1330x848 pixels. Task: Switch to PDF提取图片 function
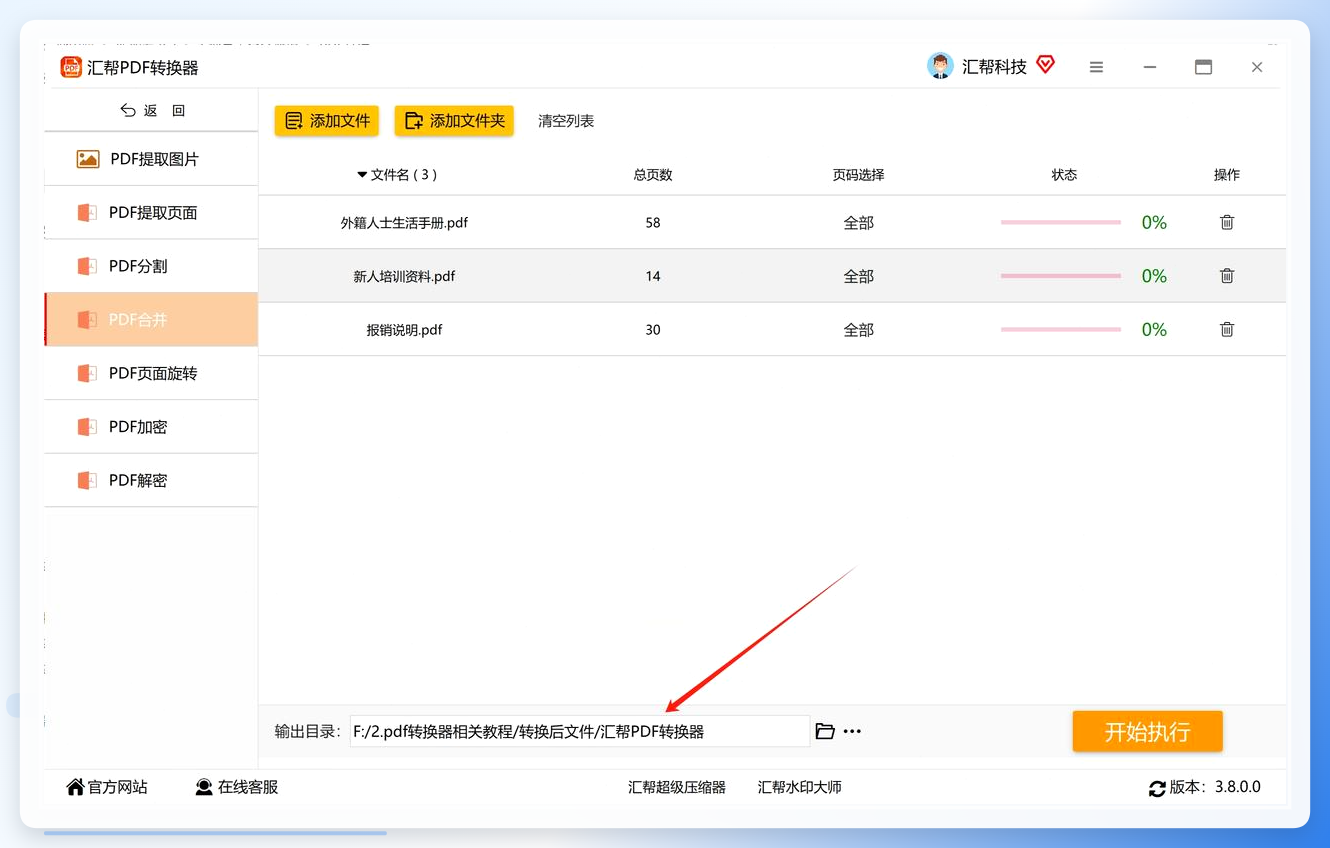point(151,159)
